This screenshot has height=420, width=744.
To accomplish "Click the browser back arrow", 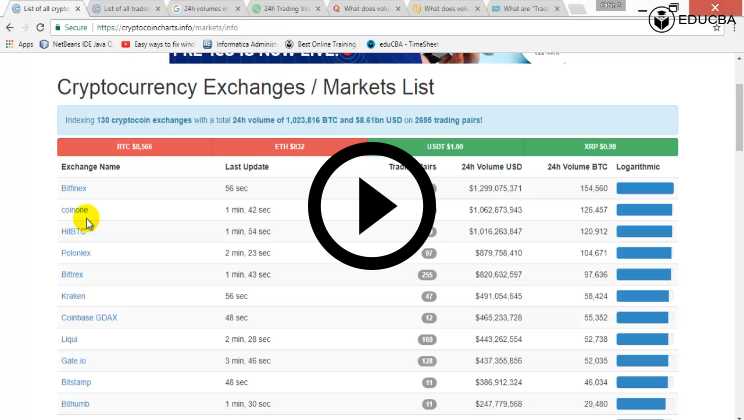I will pos(12,27).
